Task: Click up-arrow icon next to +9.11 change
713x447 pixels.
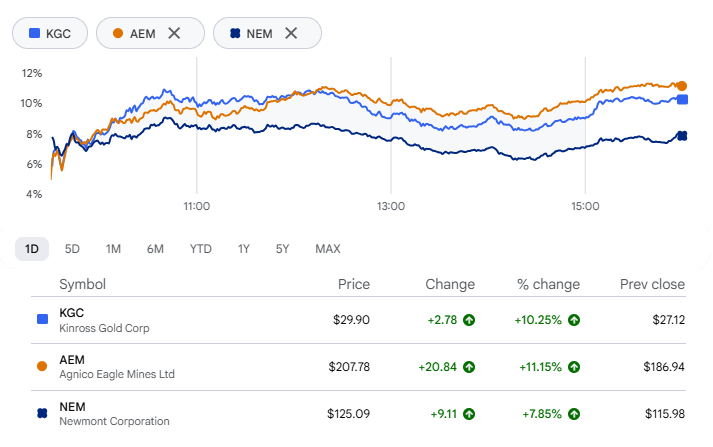Action: pyautogui.click(x=469, y=414)
